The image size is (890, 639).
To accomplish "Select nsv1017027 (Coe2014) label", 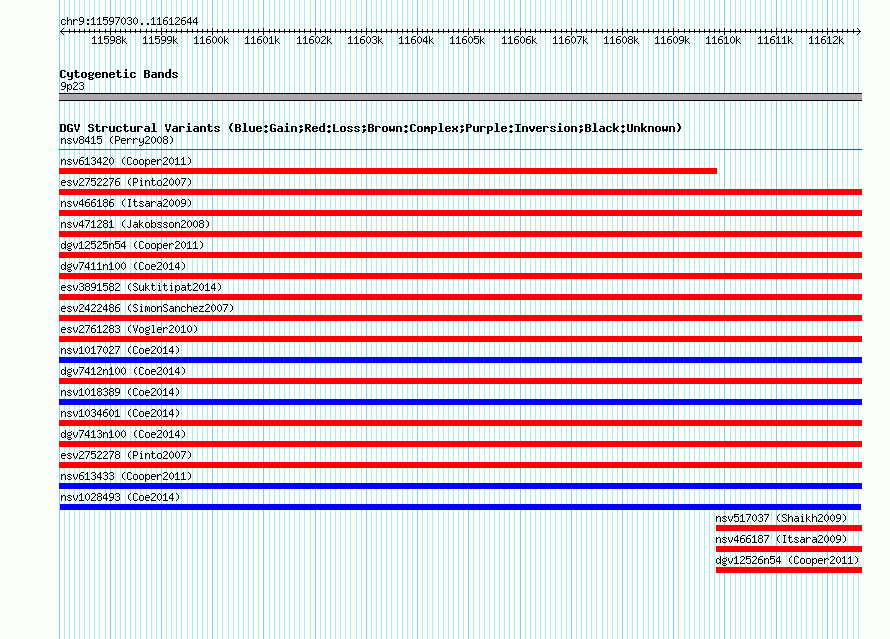I will coord(120,350).
